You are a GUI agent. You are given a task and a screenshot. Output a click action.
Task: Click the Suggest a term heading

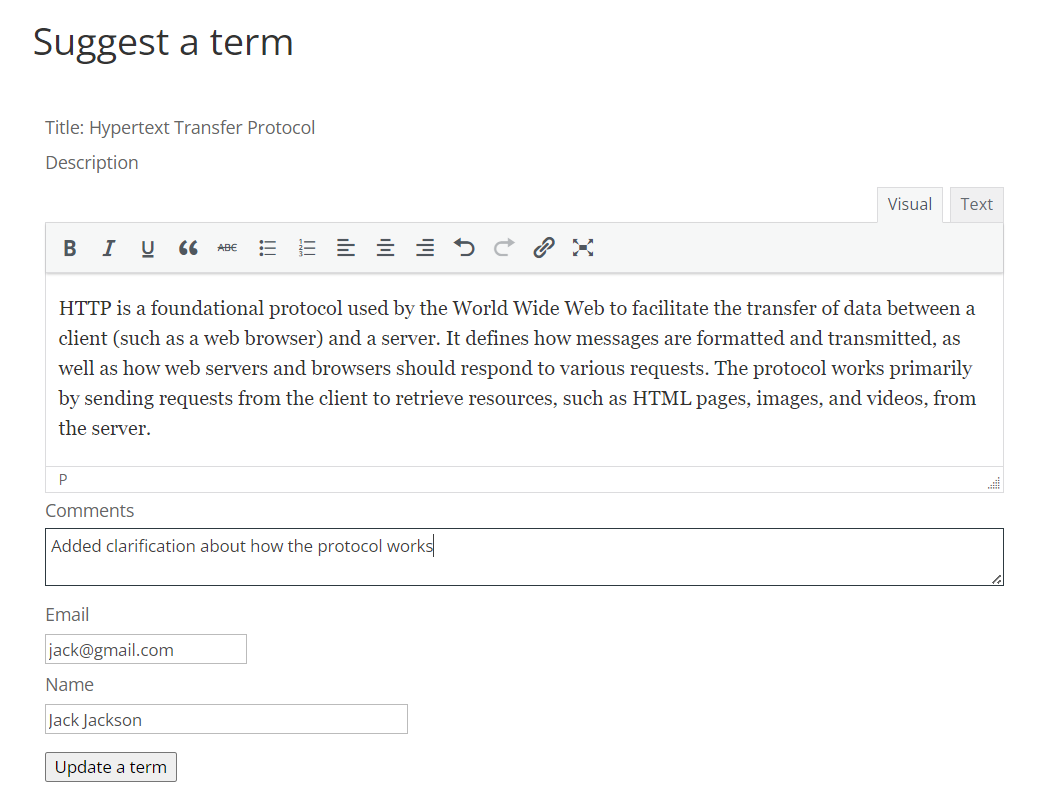pos(163,42)
